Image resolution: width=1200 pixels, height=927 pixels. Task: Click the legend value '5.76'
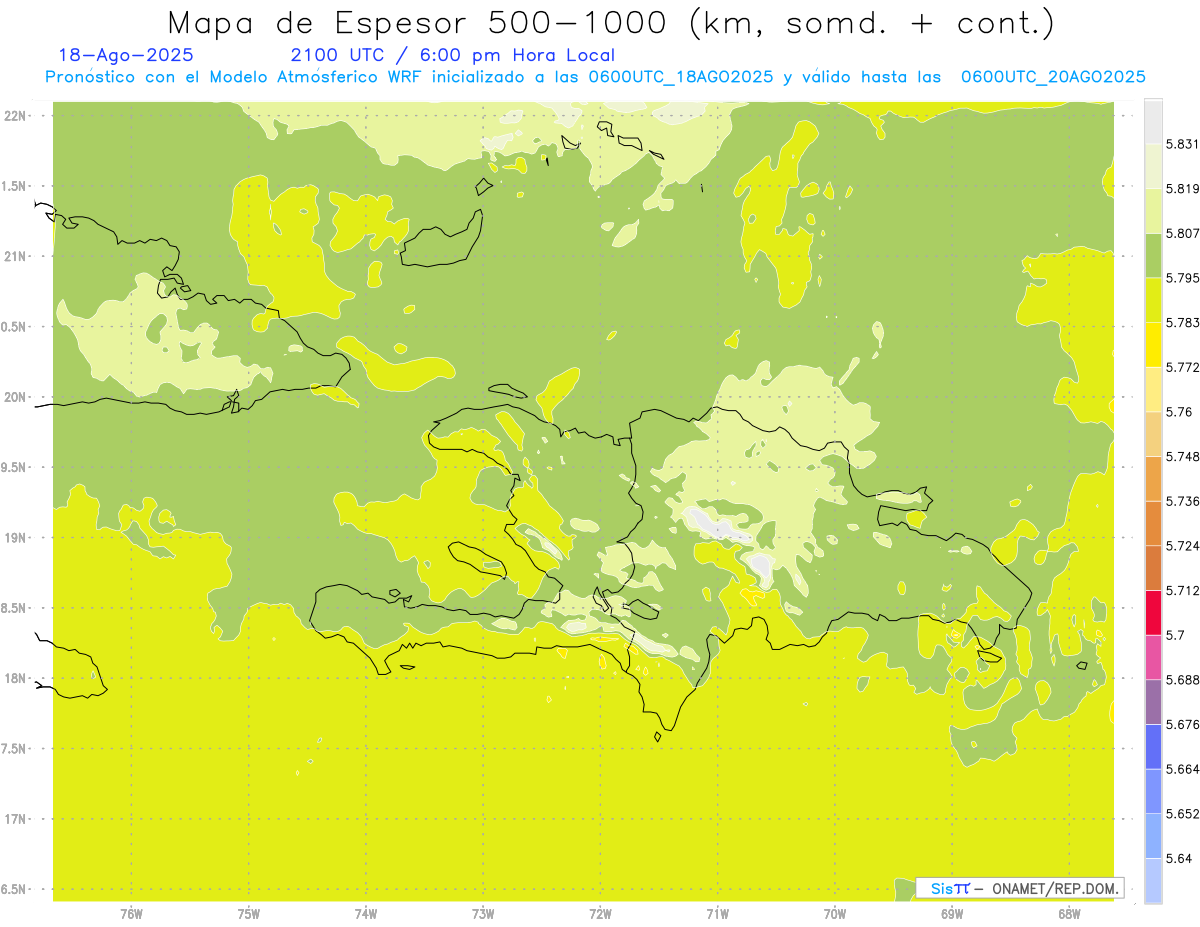point(1179,412)
